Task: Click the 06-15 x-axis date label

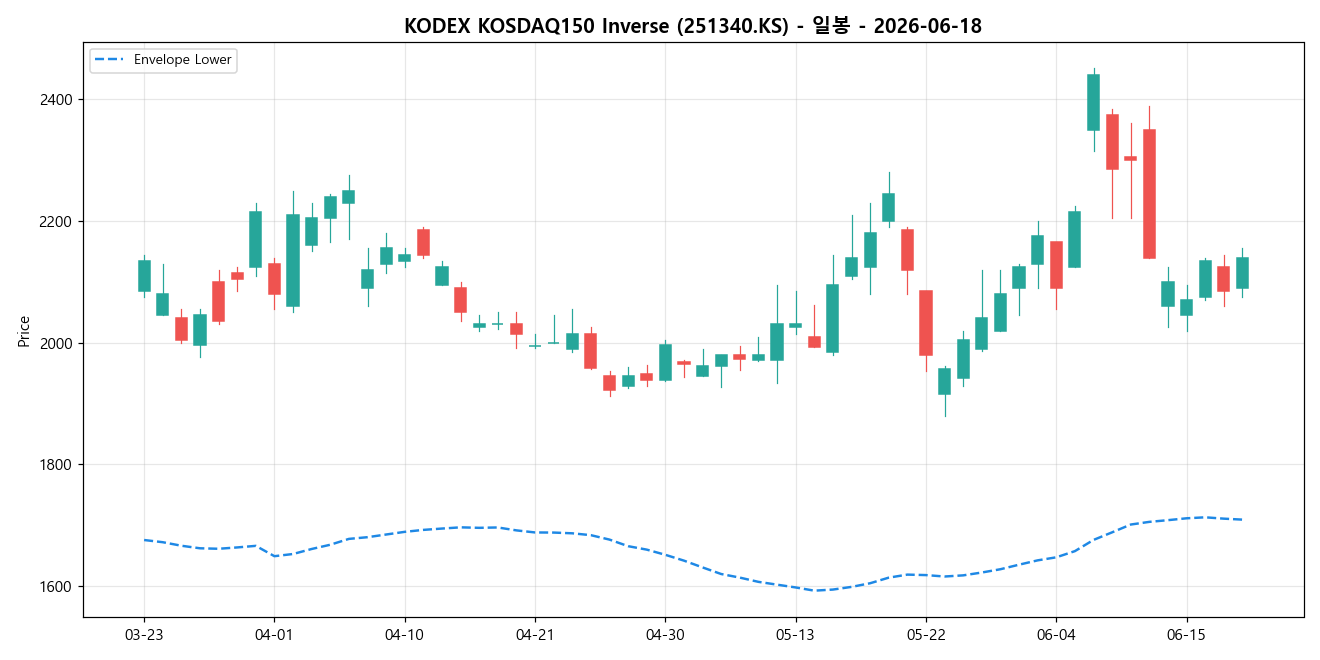Action: click(1186, 634)
